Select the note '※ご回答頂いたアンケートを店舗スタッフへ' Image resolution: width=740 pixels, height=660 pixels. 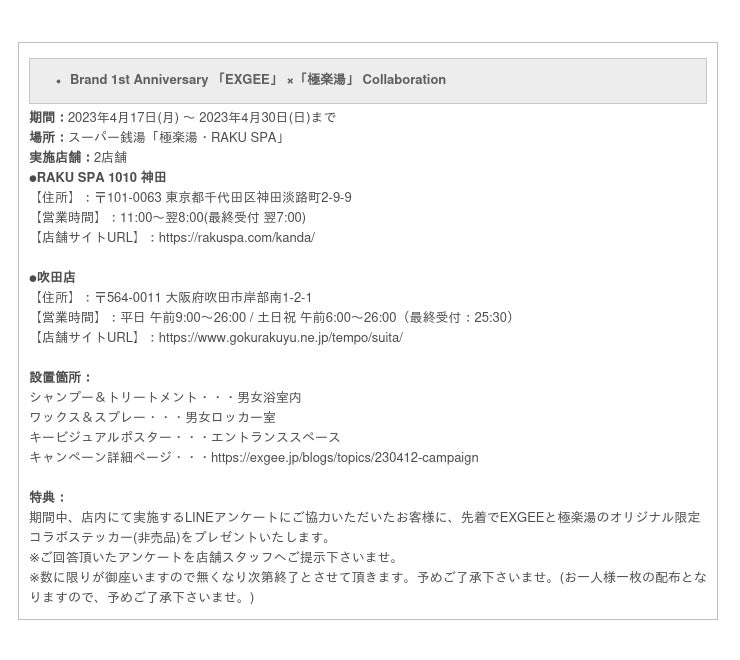coord(214,557)
